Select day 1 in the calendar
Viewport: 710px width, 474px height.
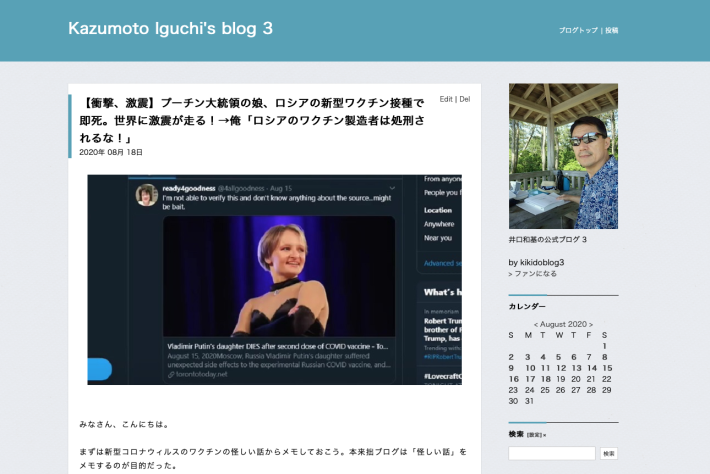pyautogui.click(x=604, y=346)
